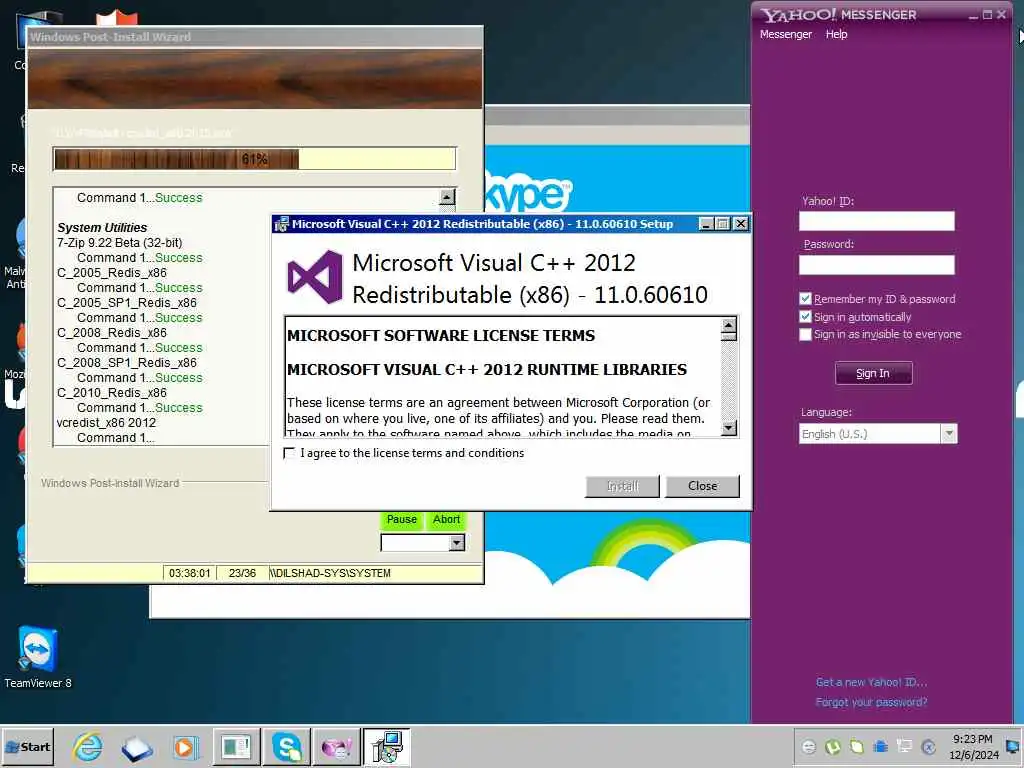Click the TeamViewer-style round tray icon
The height and width of the screenshot is (768, 1024).
pyautogui.click(x=928, y=746)
